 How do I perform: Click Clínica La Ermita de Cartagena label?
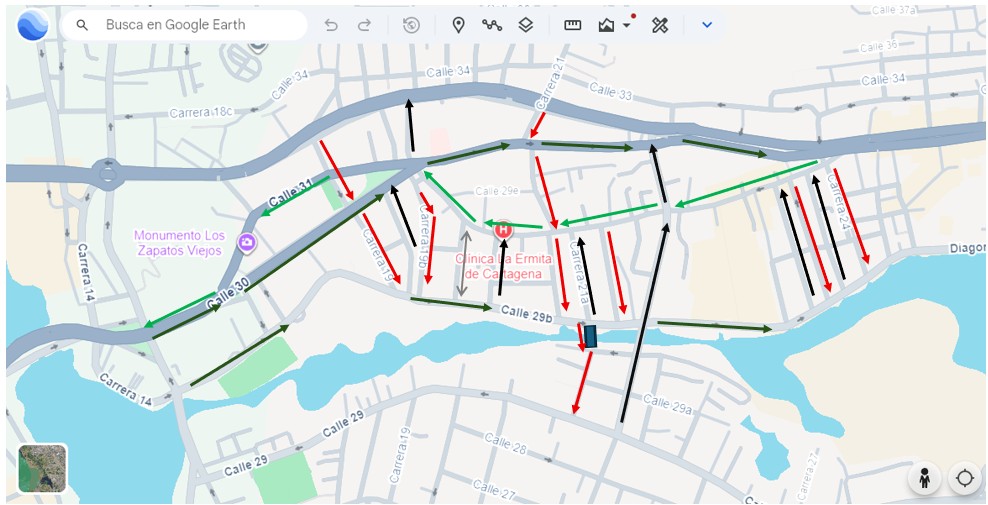[x=503, y=267]
